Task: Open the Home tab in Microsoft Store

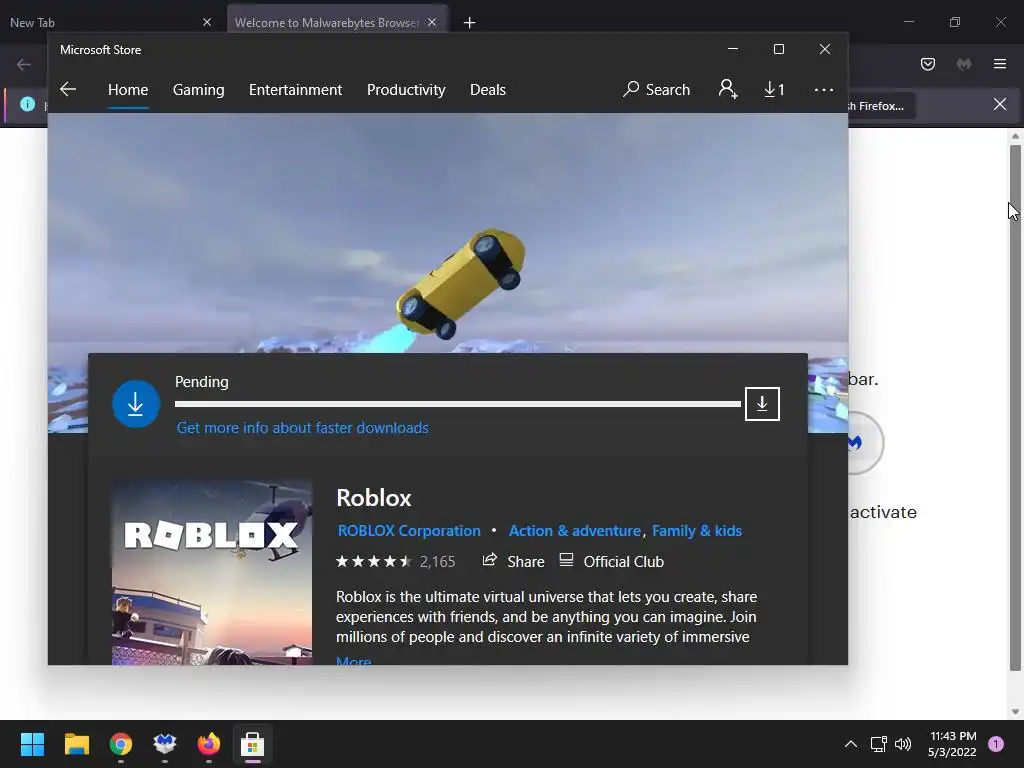Action: pos(128,89)
